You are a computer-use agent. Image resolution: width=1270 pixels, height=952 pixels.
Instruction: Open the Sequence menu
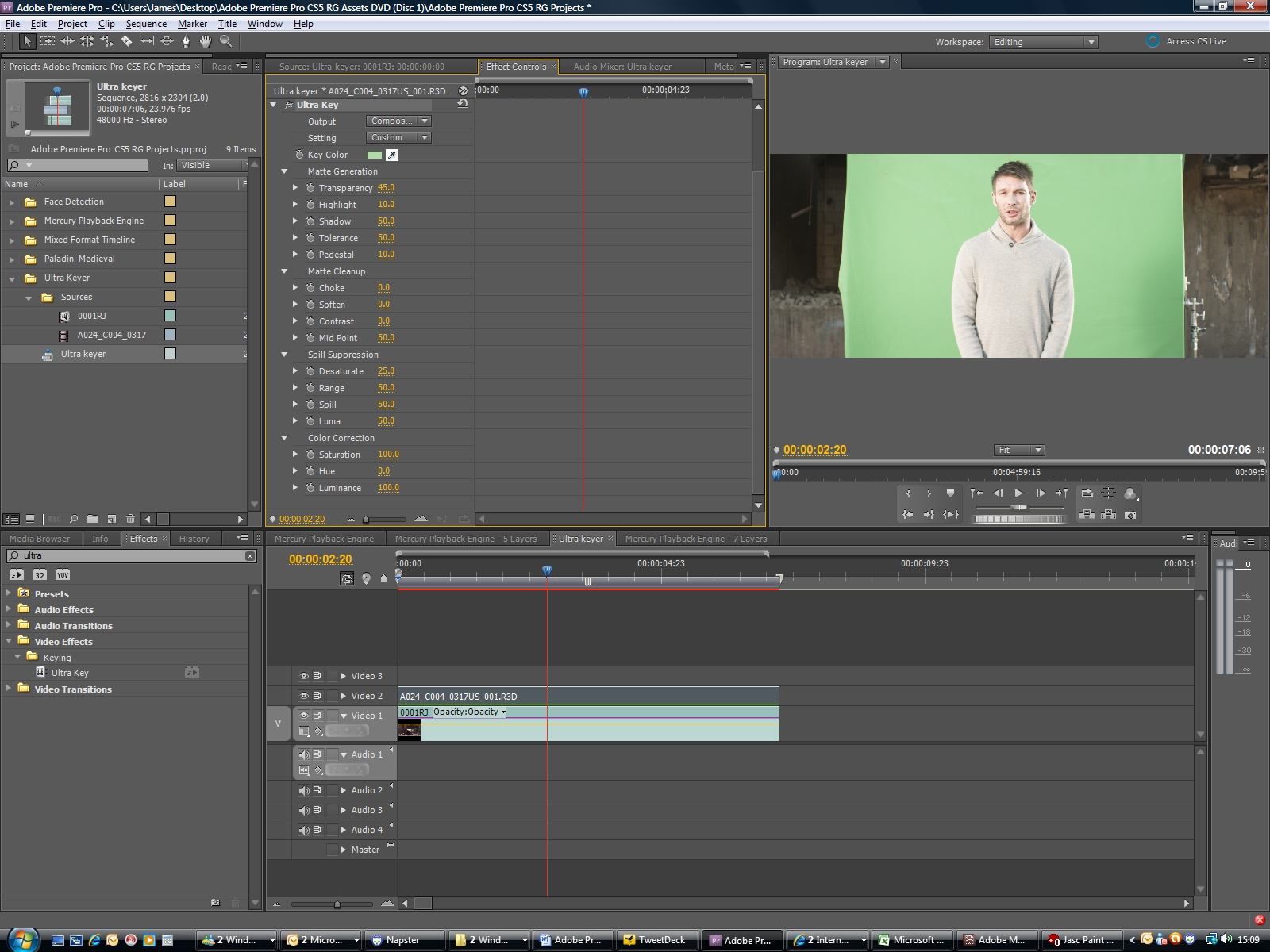tap(146, 24)
